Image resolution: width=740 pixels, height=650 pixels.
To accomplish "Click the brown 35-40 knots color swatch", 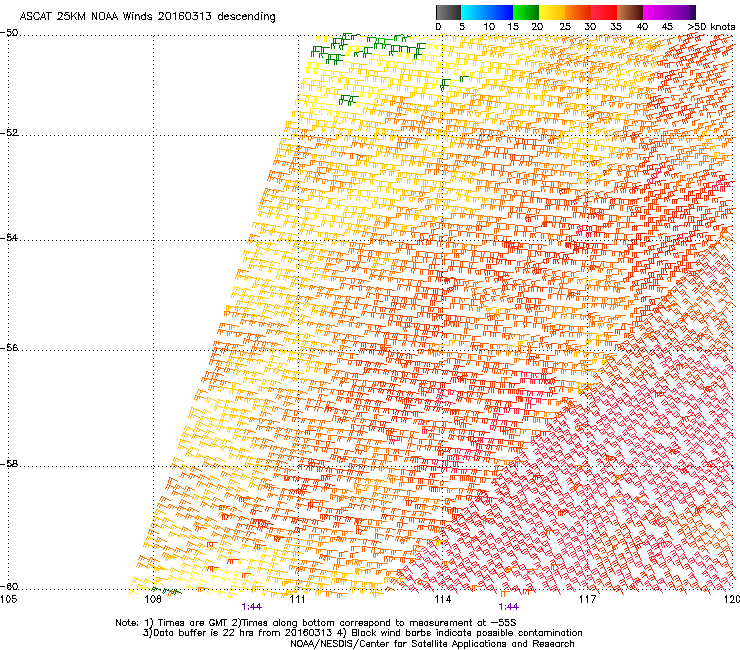I will (x=630, y=12).
